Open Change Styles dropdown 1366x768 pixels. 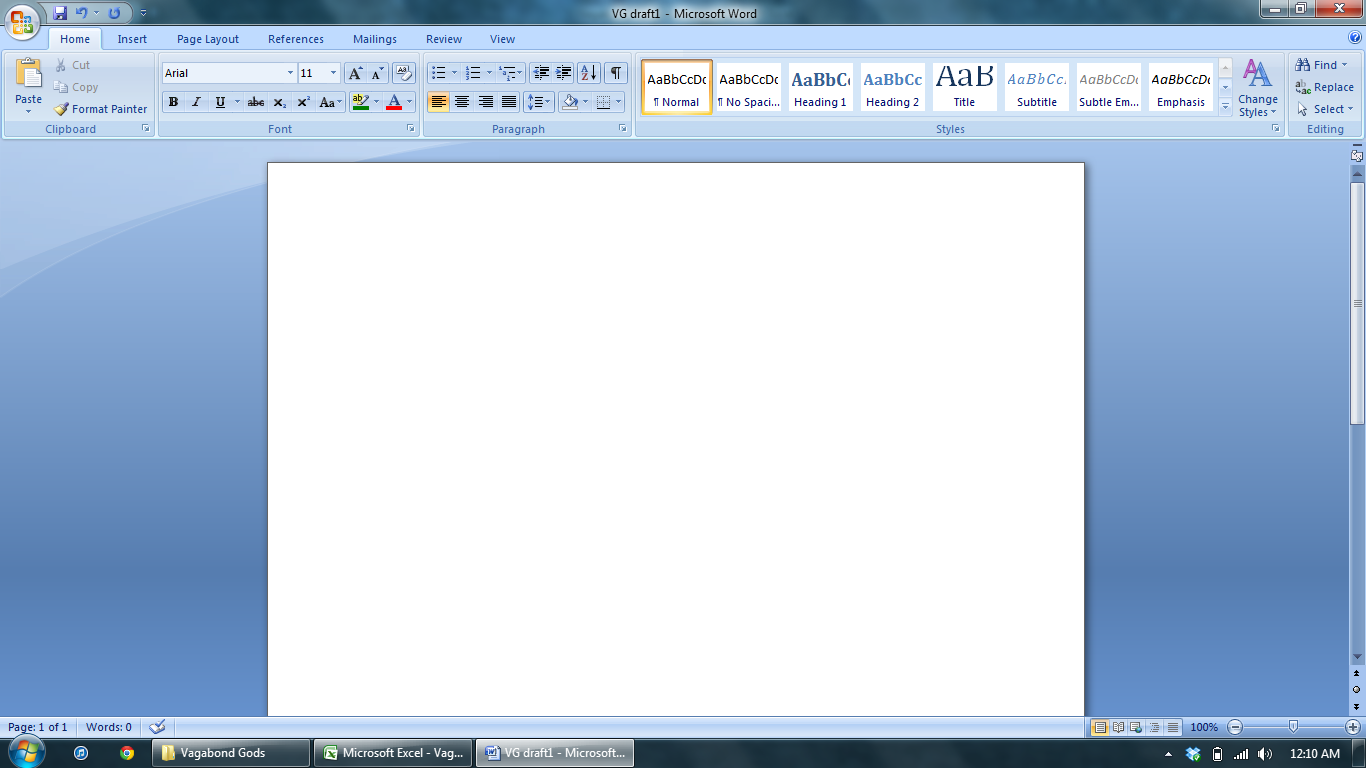click(x=1258, y=88)
